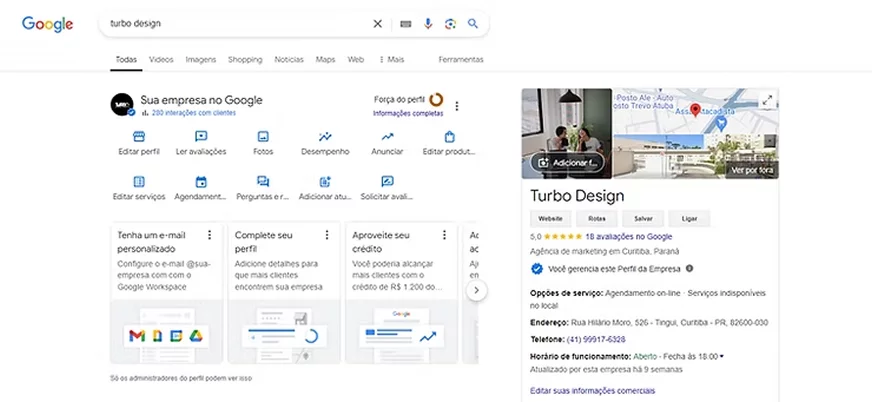Open Editar serviços shortcut

click(x=139, y=188)
